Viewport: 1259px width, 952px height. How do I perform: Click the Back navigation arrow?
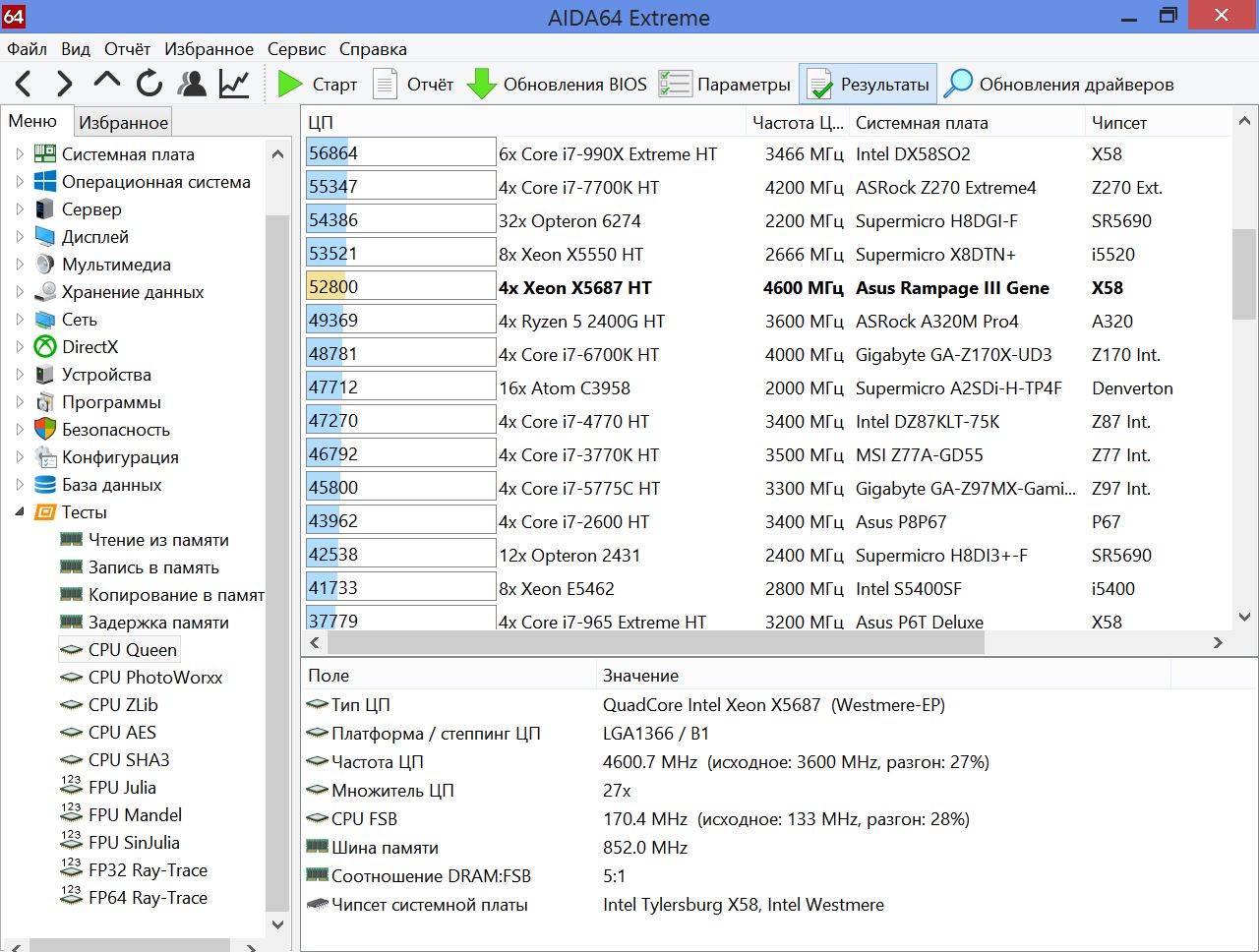point(24,85)
